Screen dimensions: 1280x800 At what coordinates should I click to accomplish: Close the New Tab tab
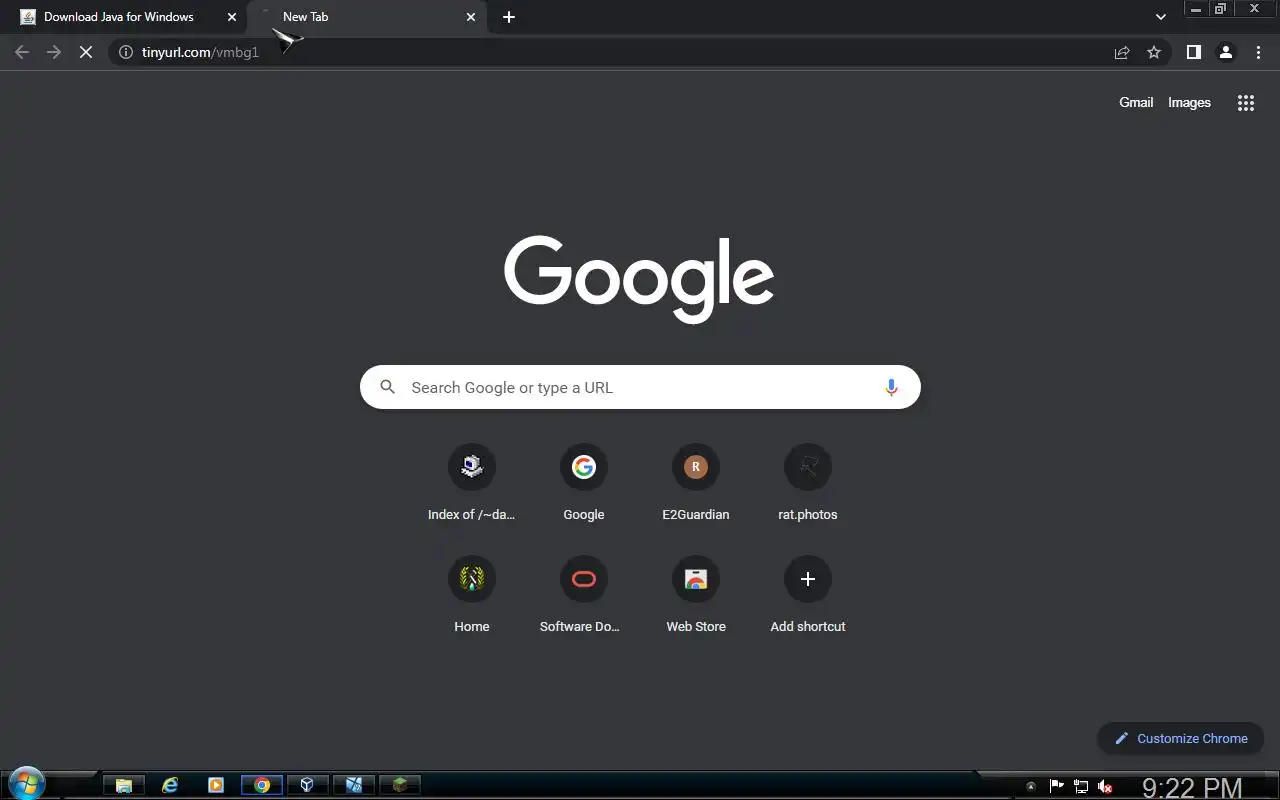(471, 17)
